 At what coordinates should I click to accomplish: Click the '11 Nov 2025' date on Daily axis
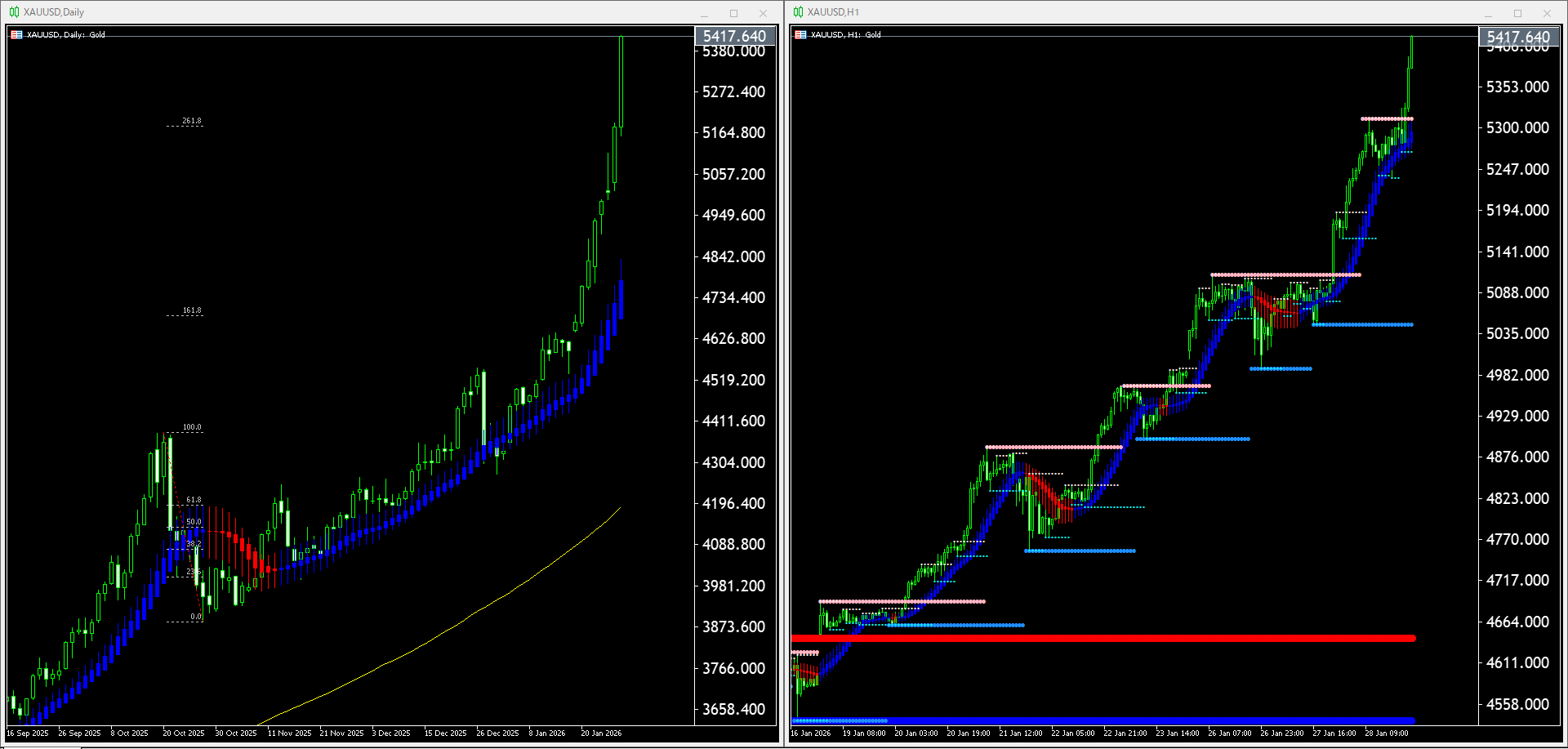tap(290, 733)
